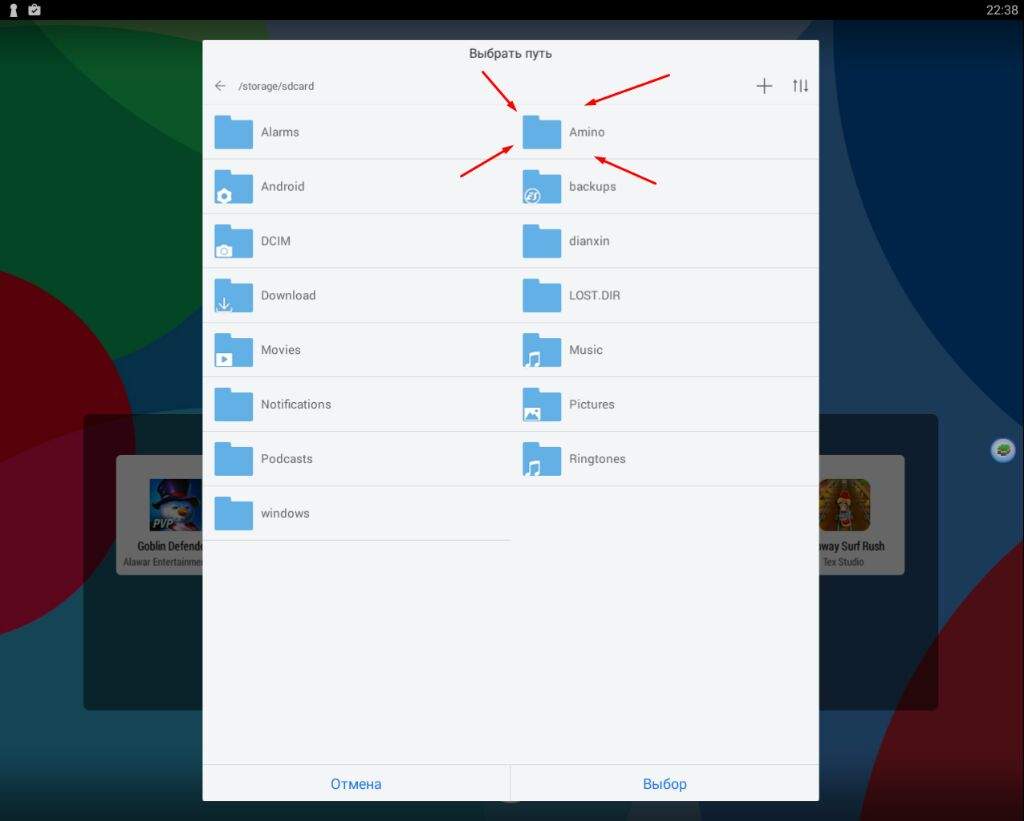Select the 'Alarms' folder name

click(280, 132)
